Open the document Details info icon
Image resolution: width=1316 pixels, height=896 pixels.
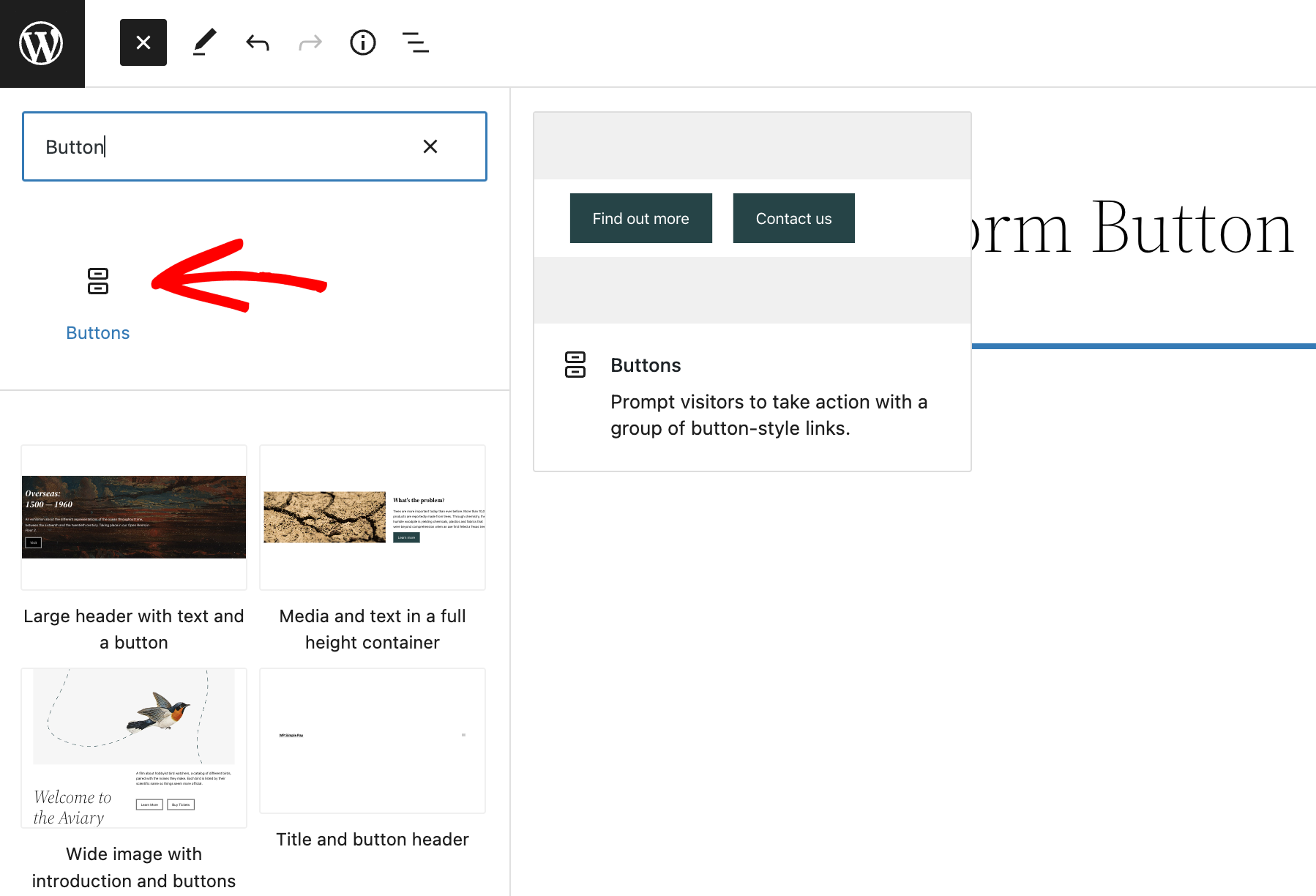pyautogui.click(x=363, y=43)
